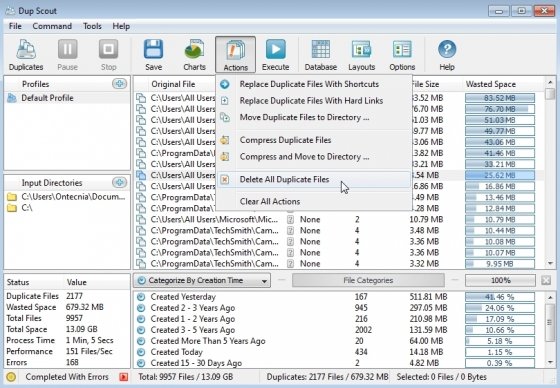Select Delete All Duplicate Files

click(x=314, y=179)
